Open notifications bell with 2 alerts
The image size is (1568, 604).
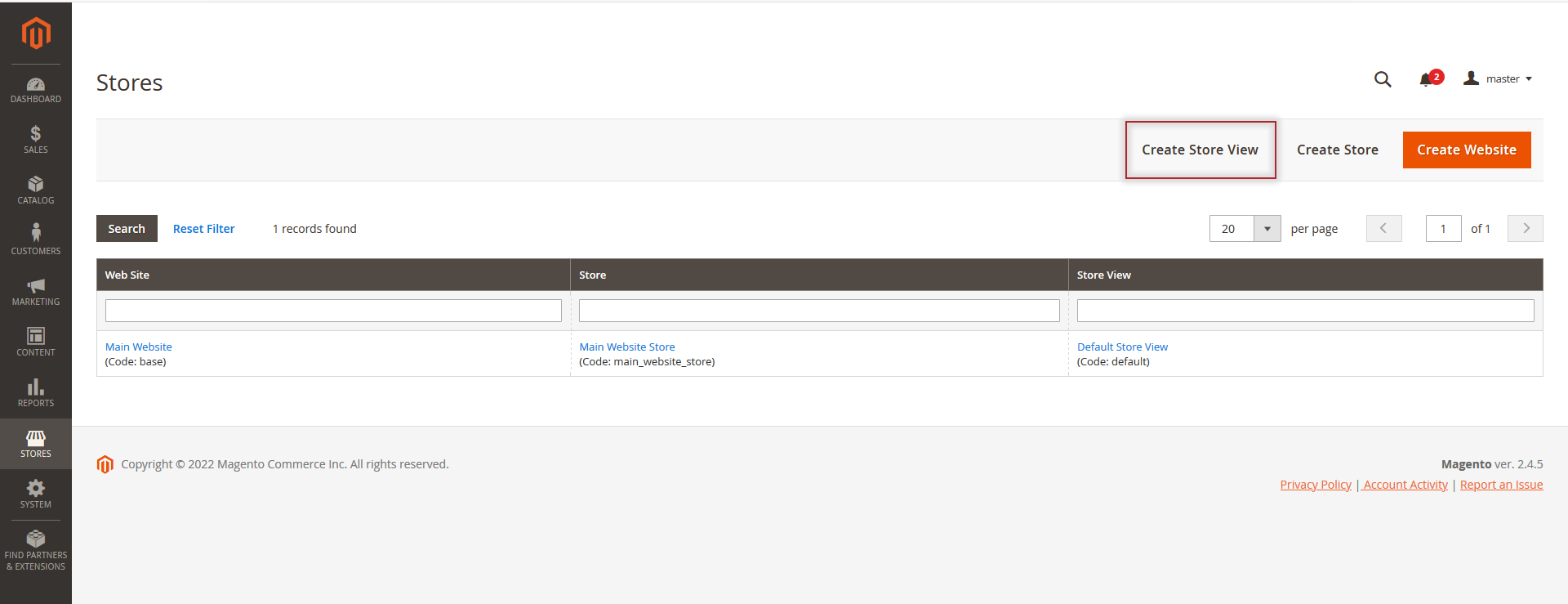1430,78
